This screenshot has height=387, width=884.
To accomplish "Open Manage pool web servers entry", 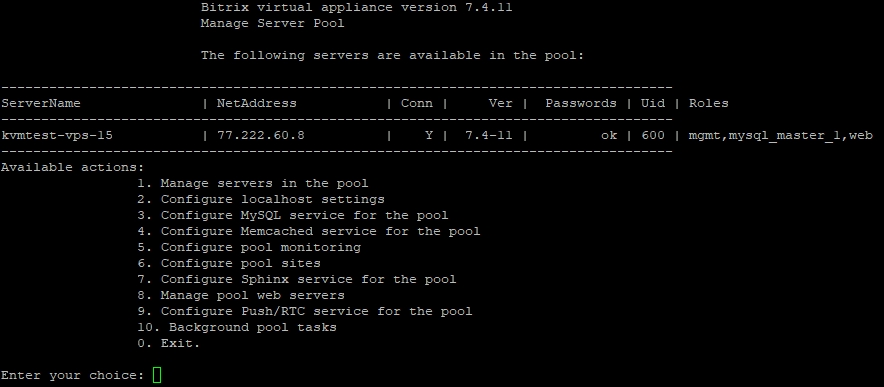I will coord(241,295).
